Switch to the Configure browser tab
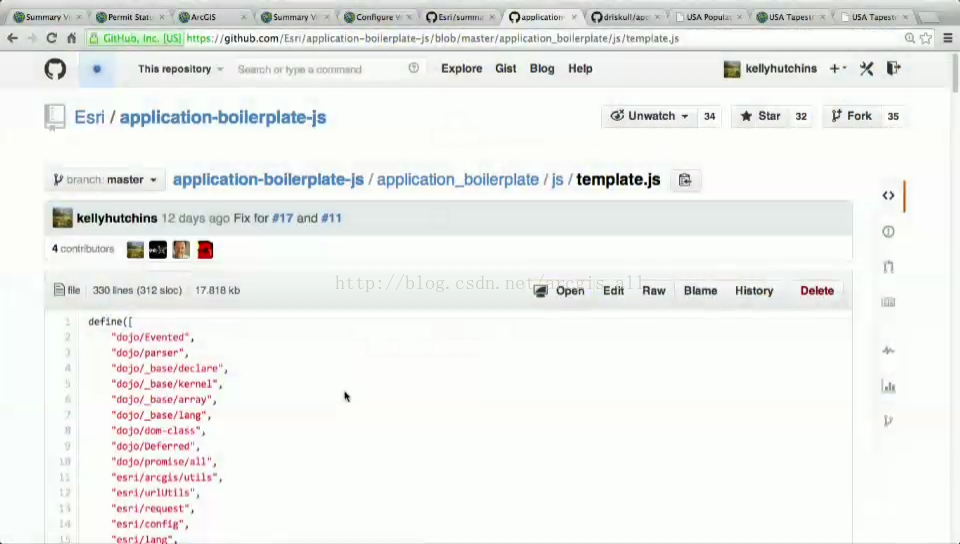 point(376,17)
